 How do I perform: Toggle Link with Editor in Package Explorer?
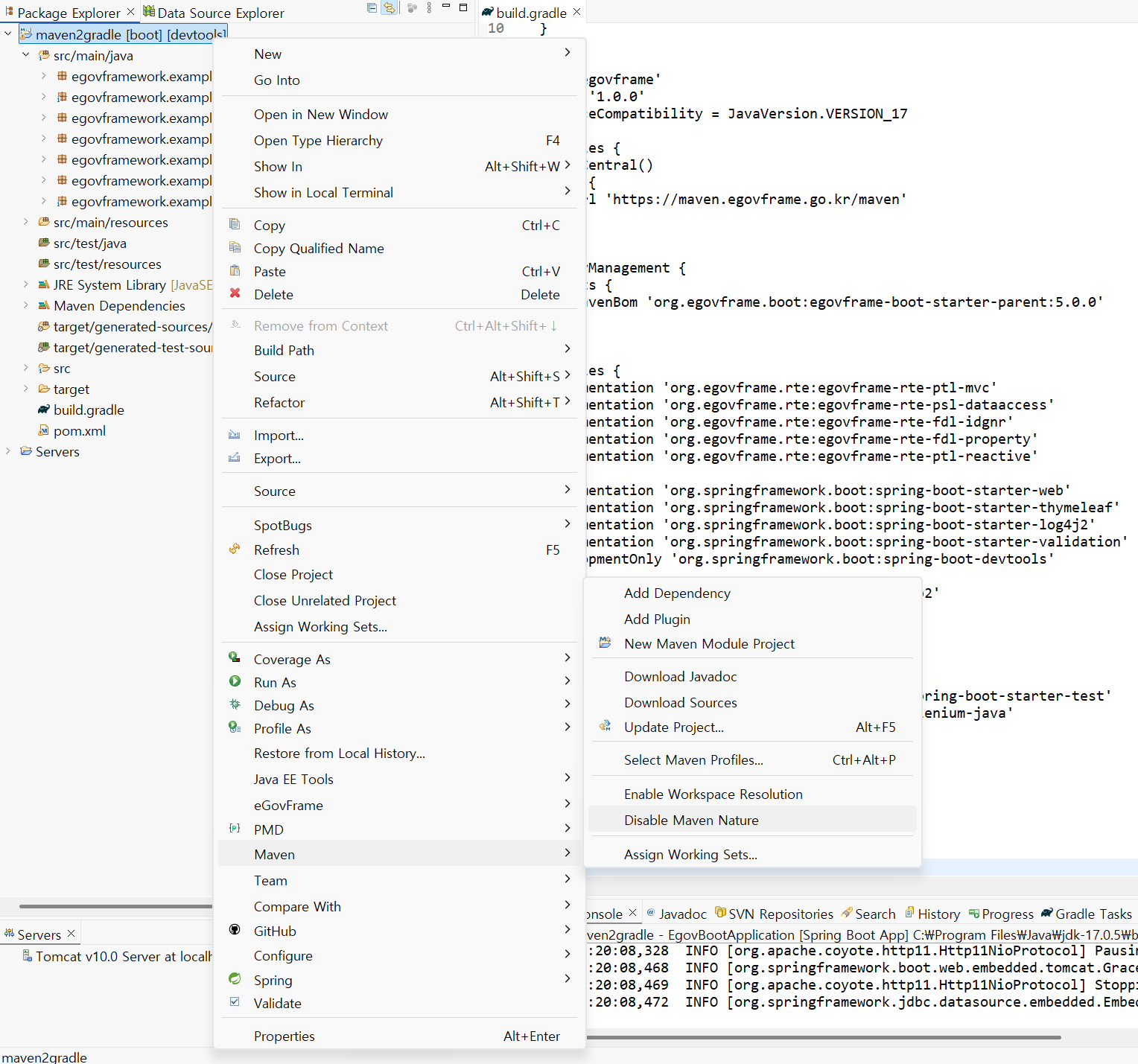(x=389, y=8)
